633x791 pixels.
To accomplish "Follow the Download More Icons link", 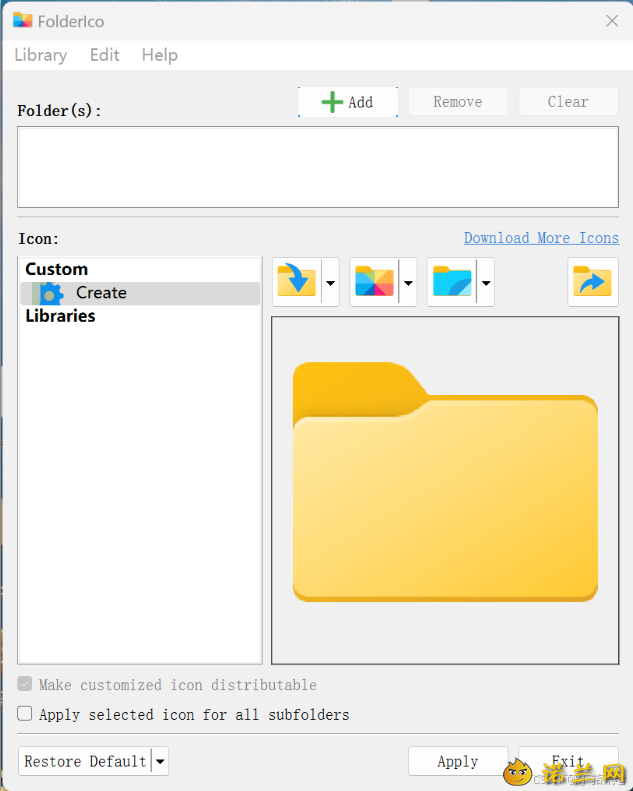I will (x=541, y=238).
